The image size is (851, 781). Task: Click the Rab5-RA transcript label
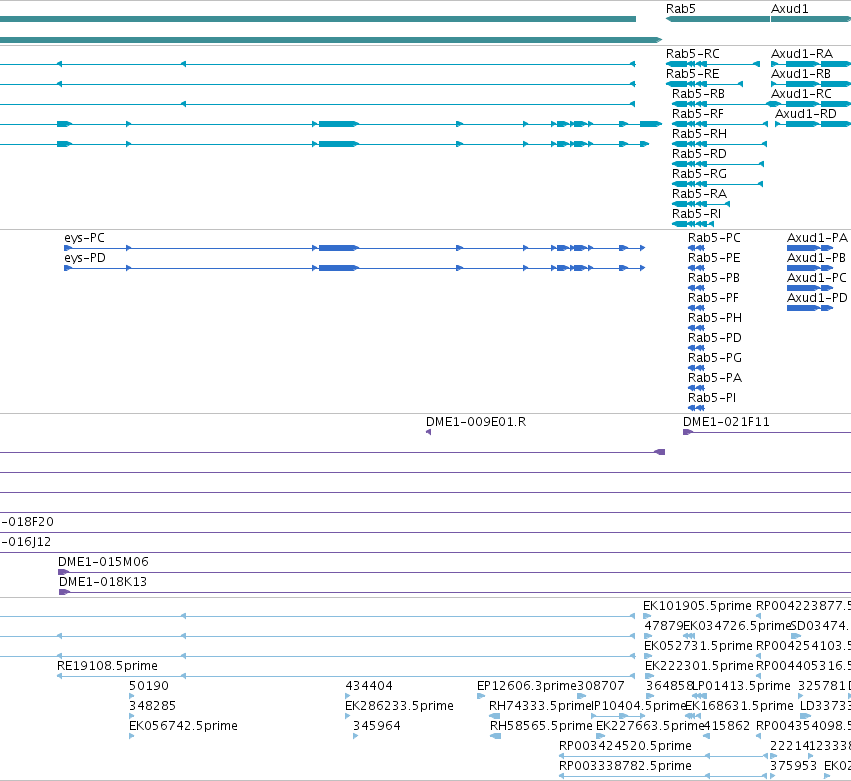699,194
